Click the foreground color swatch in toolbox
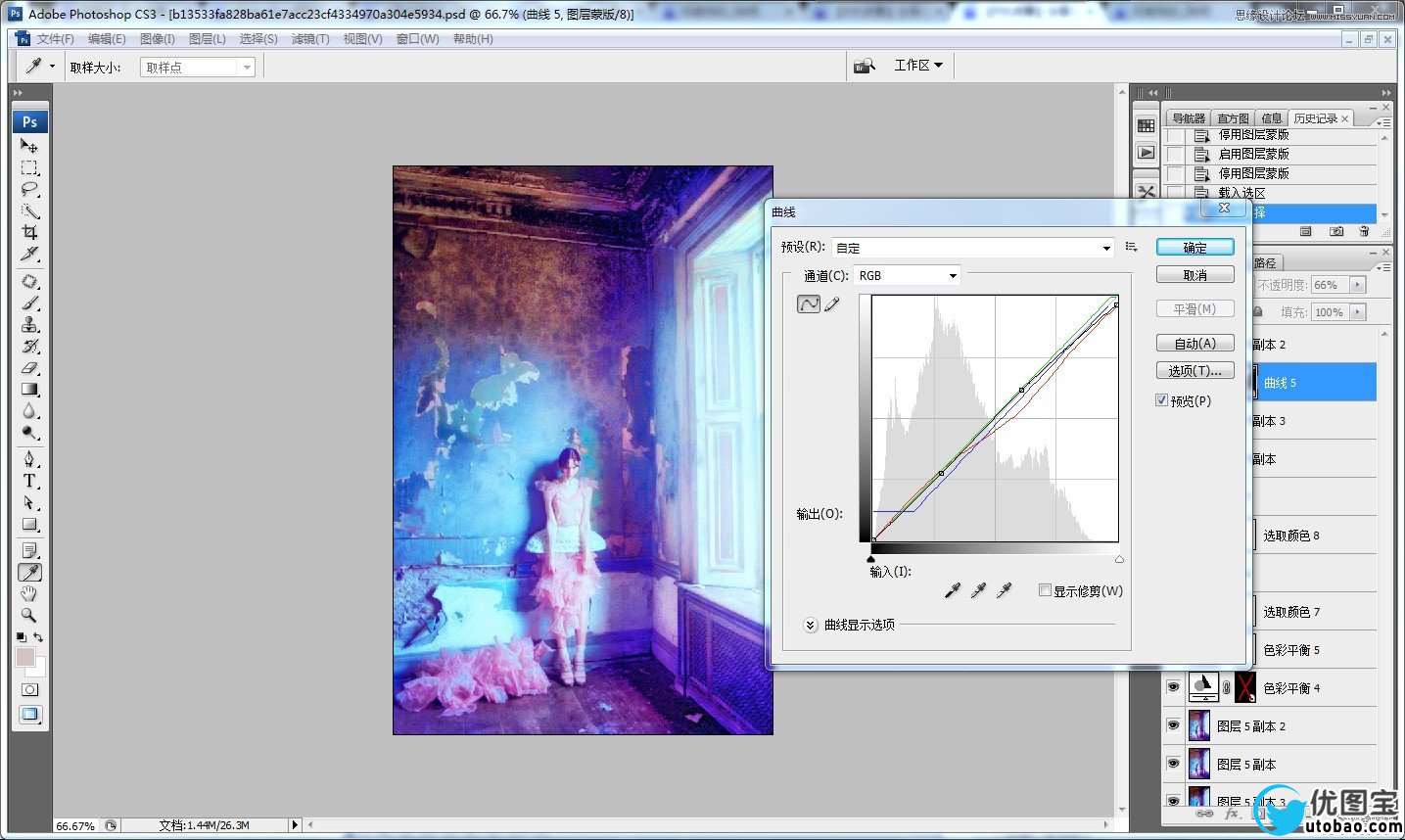Viewport: 1405px width, 840px height. [25, 656]
